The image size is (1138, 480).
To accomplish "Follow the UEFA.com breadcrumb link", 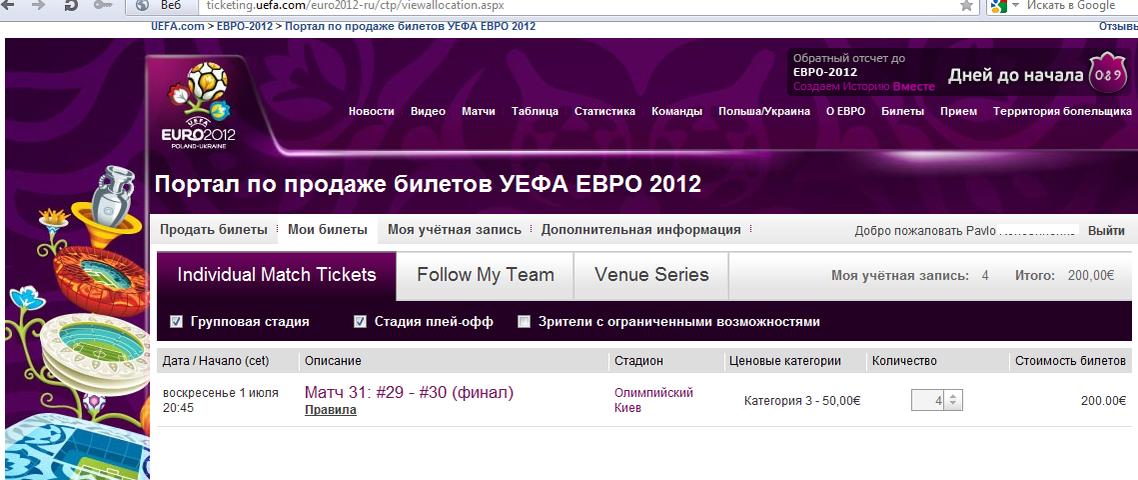I will click(x=178, y=26).
